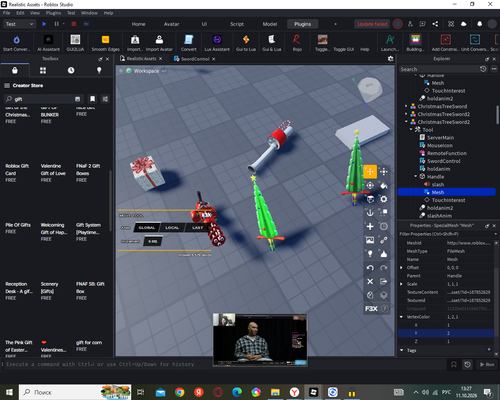The width and height of the screenshot is (500, 400).
Task: Open the F3X help question mark
Action: (384, 309)
